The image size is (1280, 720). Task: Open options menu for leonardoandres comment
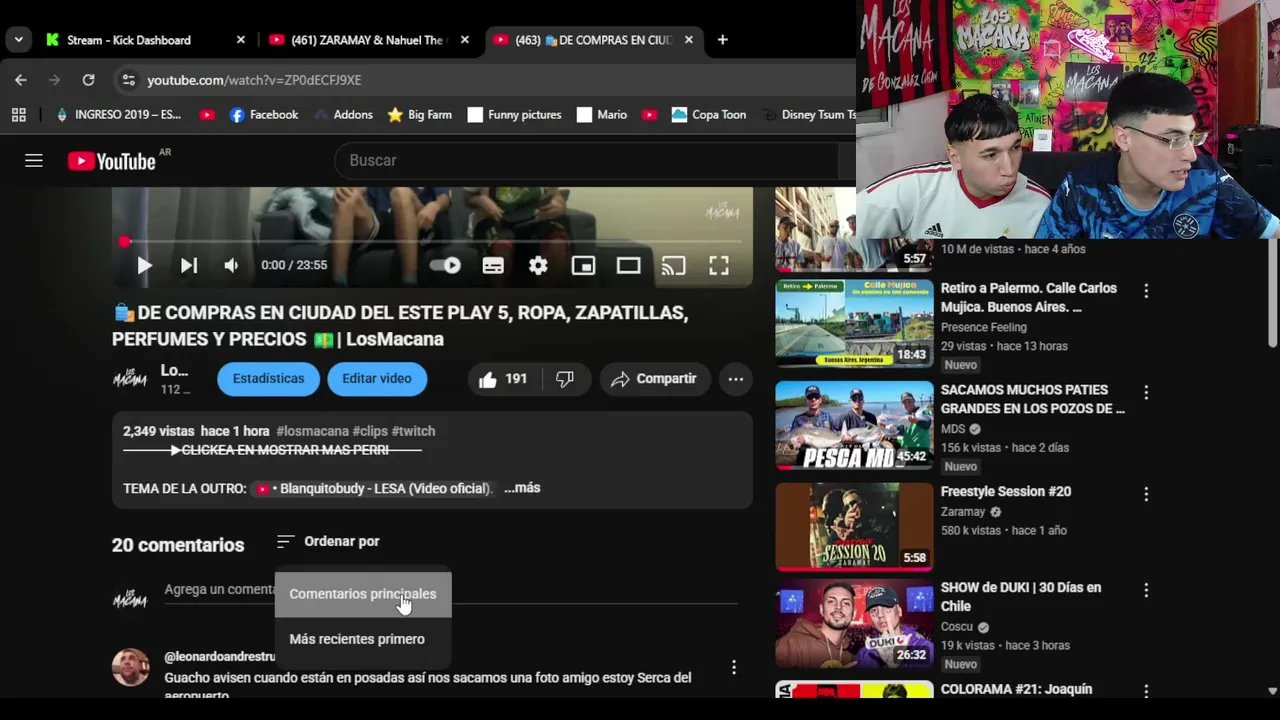734,667
